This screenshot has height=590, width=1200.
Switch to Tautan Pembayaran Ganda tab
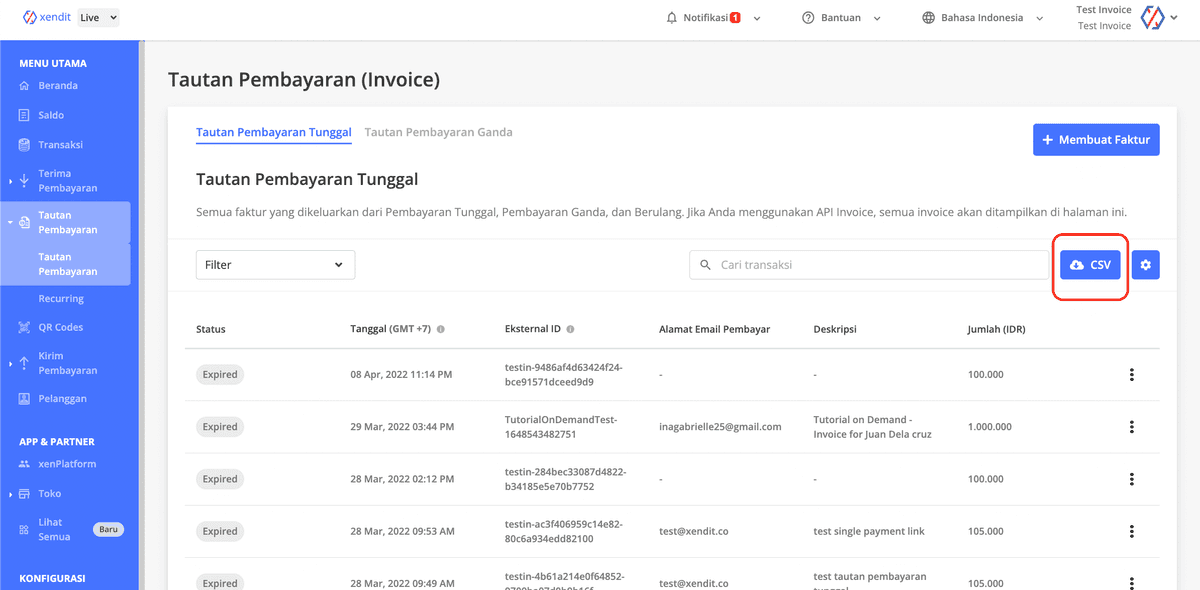pos(438,132)
